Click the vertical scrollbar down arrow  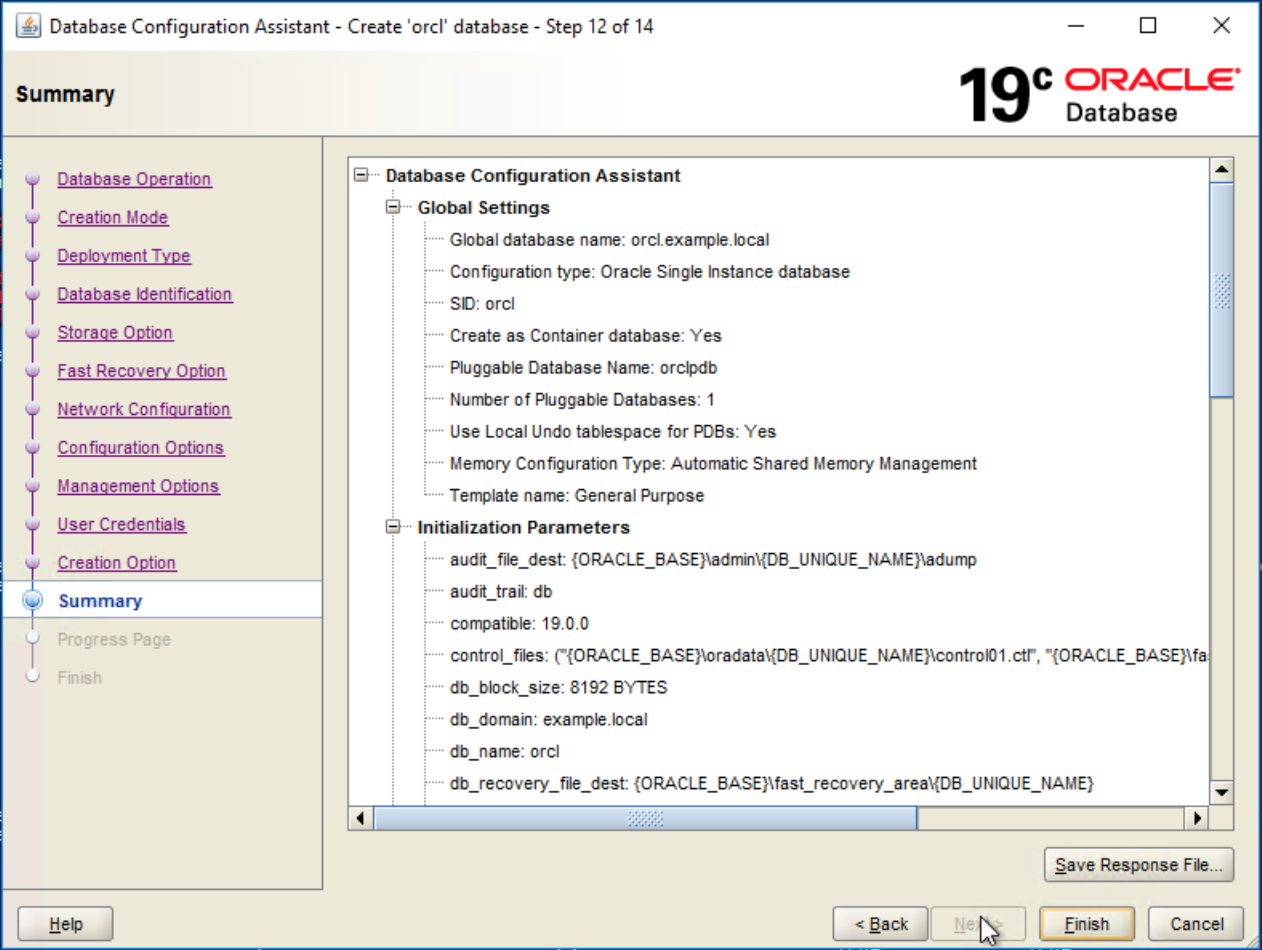click(1221, 792)
